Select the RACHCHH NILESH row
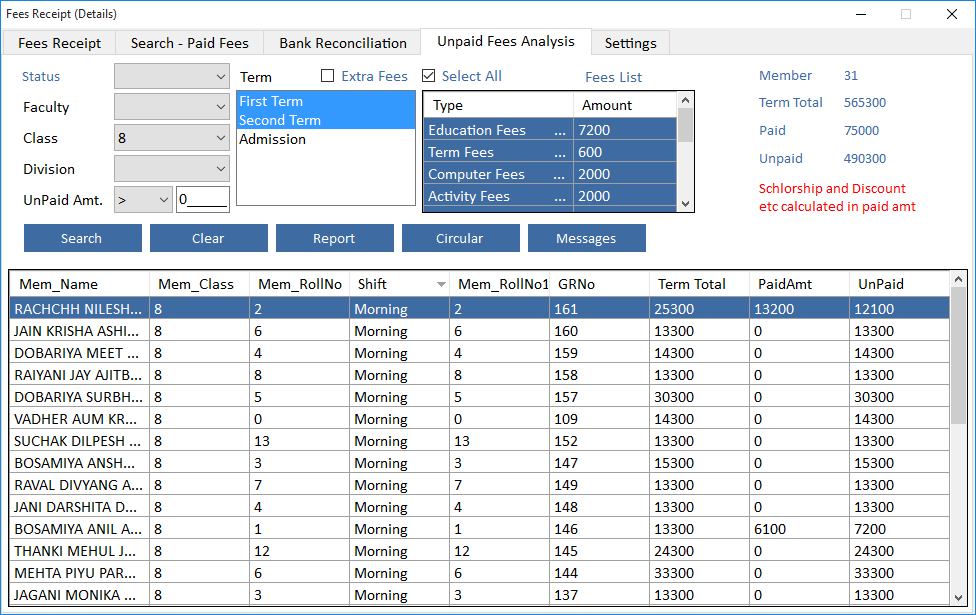Viewport: 976px width, 615px height. [480, 309]
